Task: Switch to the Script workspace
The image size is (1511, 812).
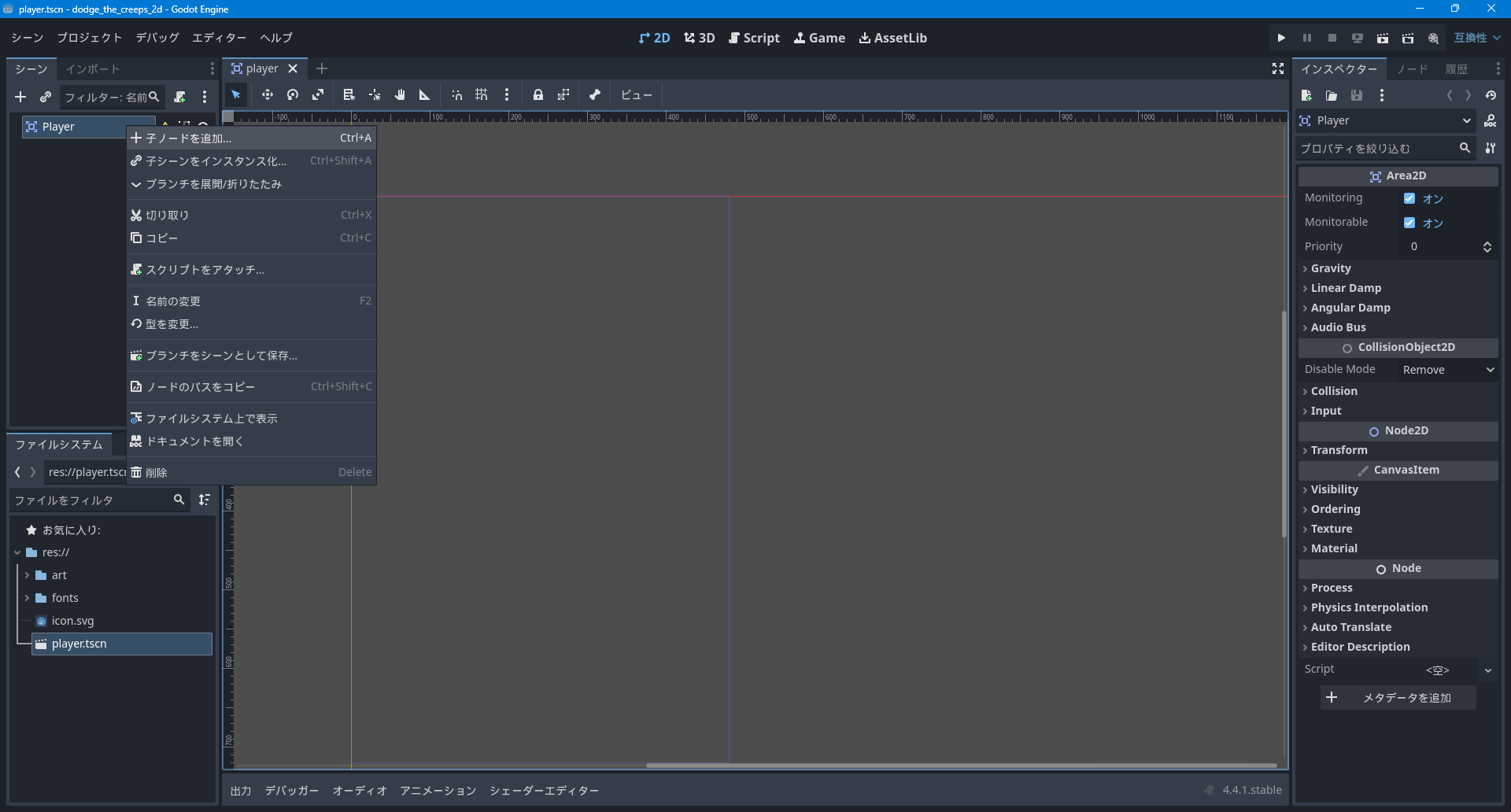Action: [754, 38]
